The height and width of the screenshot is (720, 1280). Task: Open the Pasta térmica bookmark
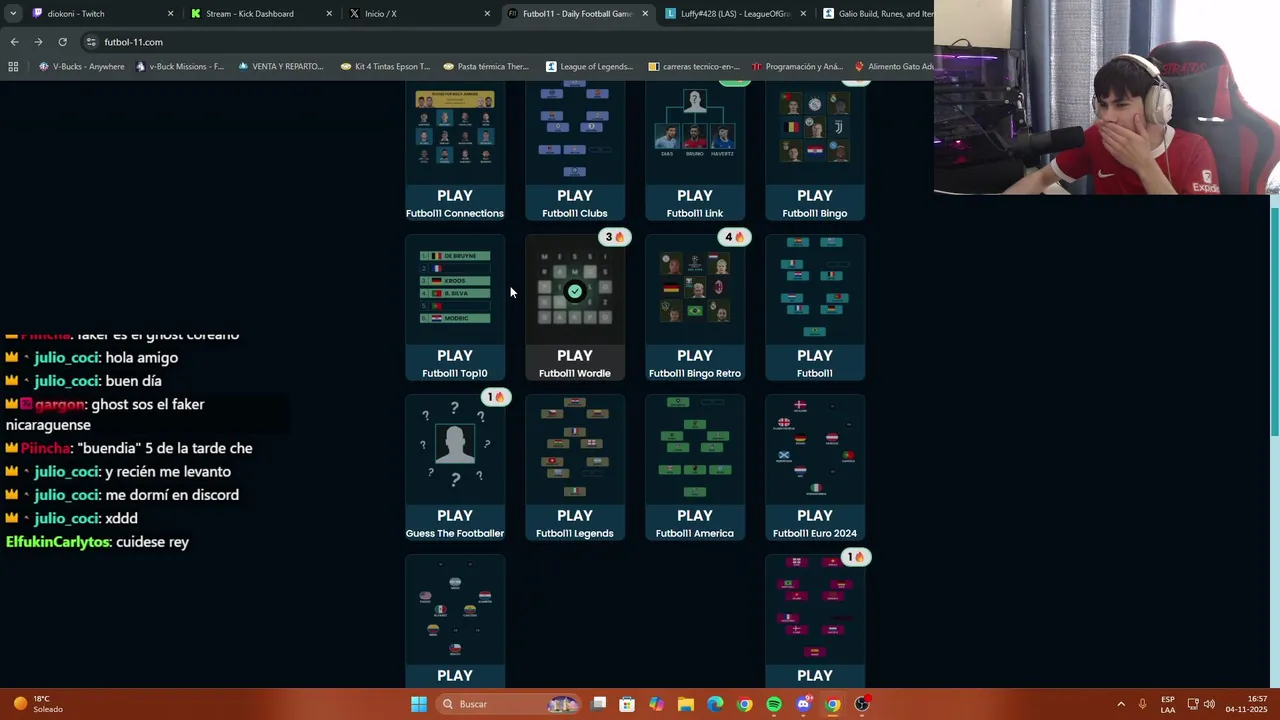coord(485,67)
